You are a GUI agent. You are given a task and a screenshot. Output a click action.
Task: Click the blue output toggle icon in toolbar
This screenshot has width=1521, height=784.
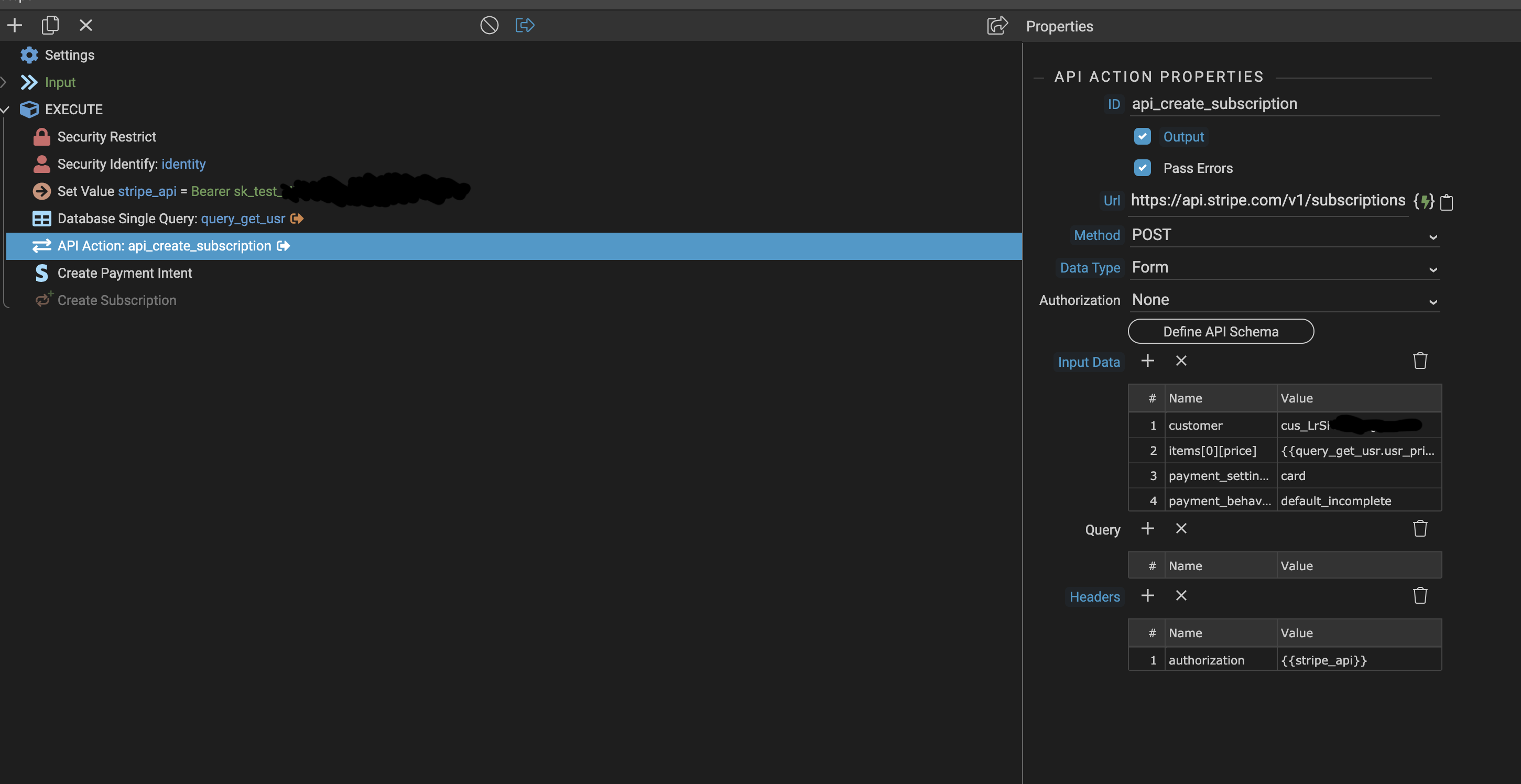pyautogui.click(x=524, y=25)
